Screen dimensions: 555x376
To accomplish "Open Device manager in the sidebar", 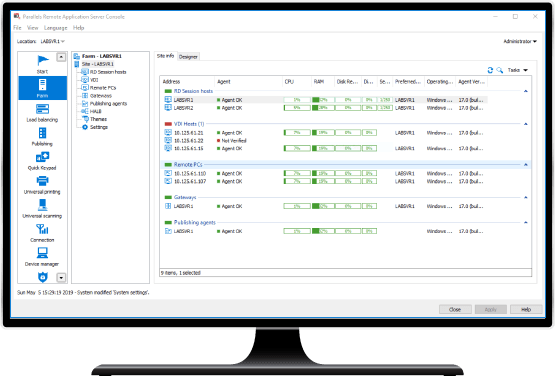I will click(42, 253).
